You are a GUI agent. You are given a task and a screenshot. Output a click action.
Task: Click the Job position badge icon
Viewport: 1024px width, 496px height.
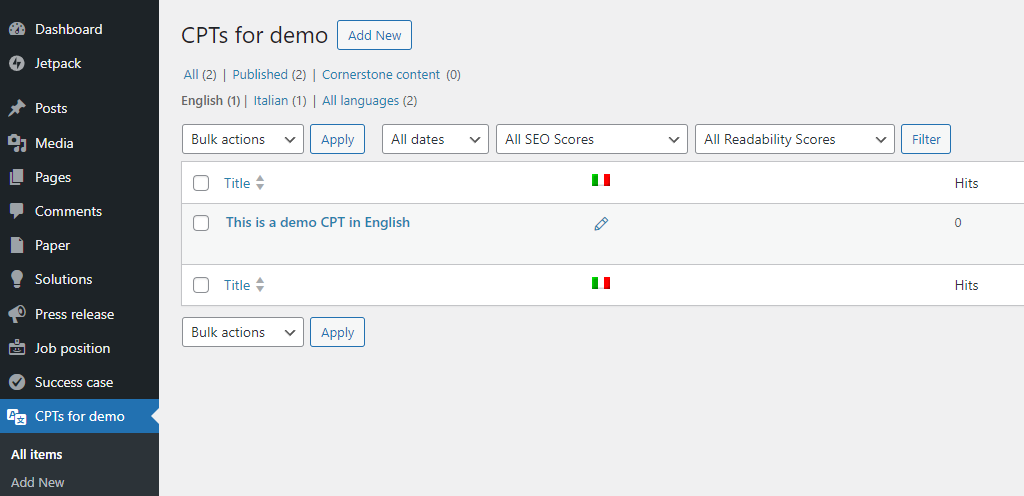click(x=17, y=348)
